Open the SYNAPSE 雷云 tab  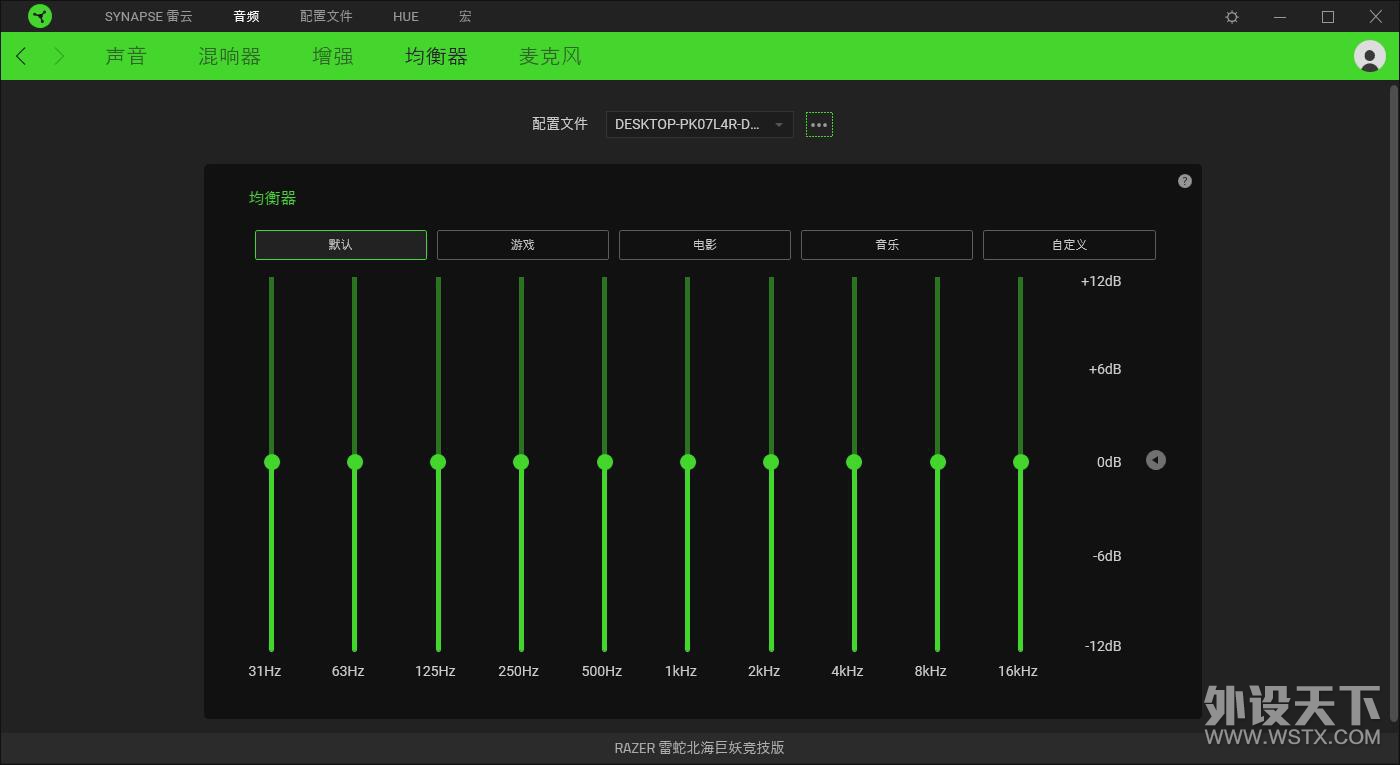tap(149, 17)
